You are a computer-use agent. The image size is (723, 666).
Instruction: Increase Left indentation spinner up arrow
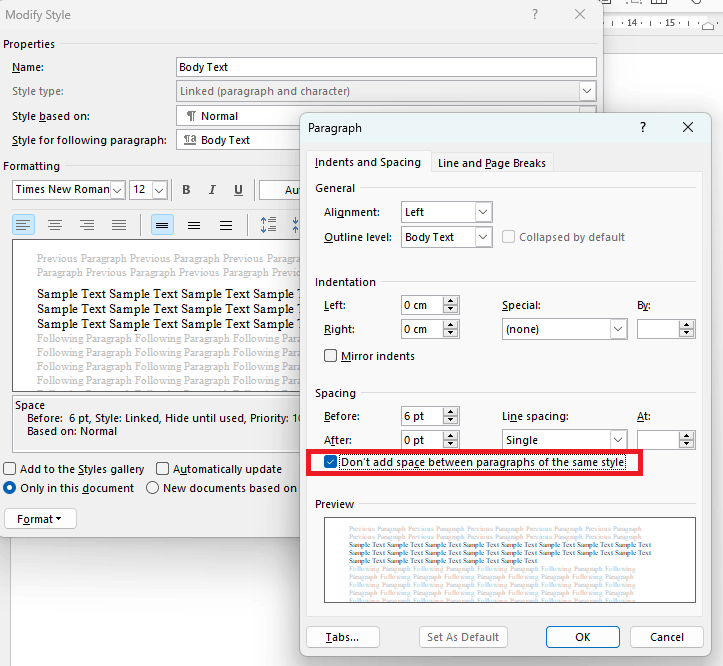click(x=450, y=301)
